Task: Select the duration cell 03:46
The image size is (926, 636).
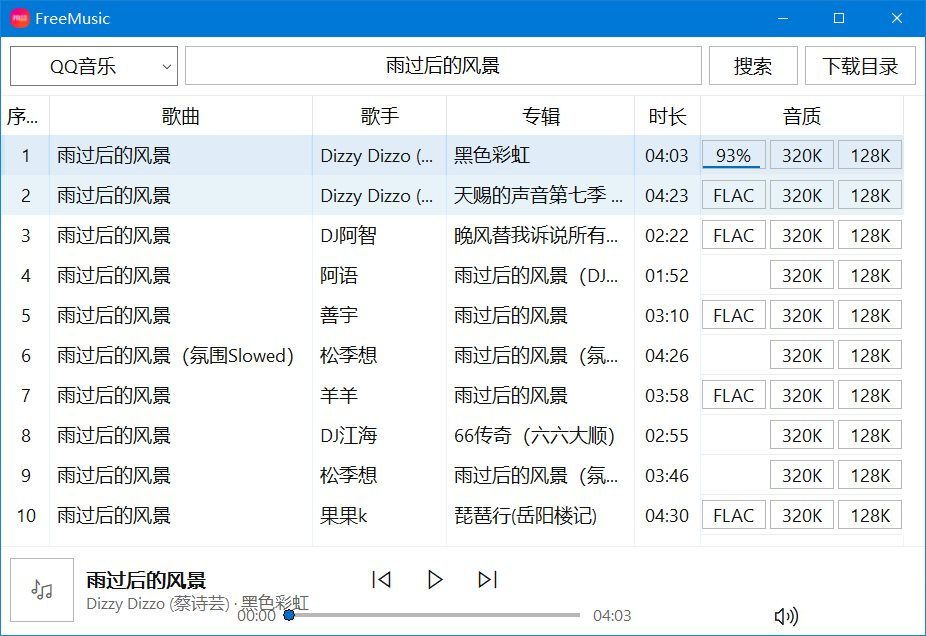Action: coord(667,475)
